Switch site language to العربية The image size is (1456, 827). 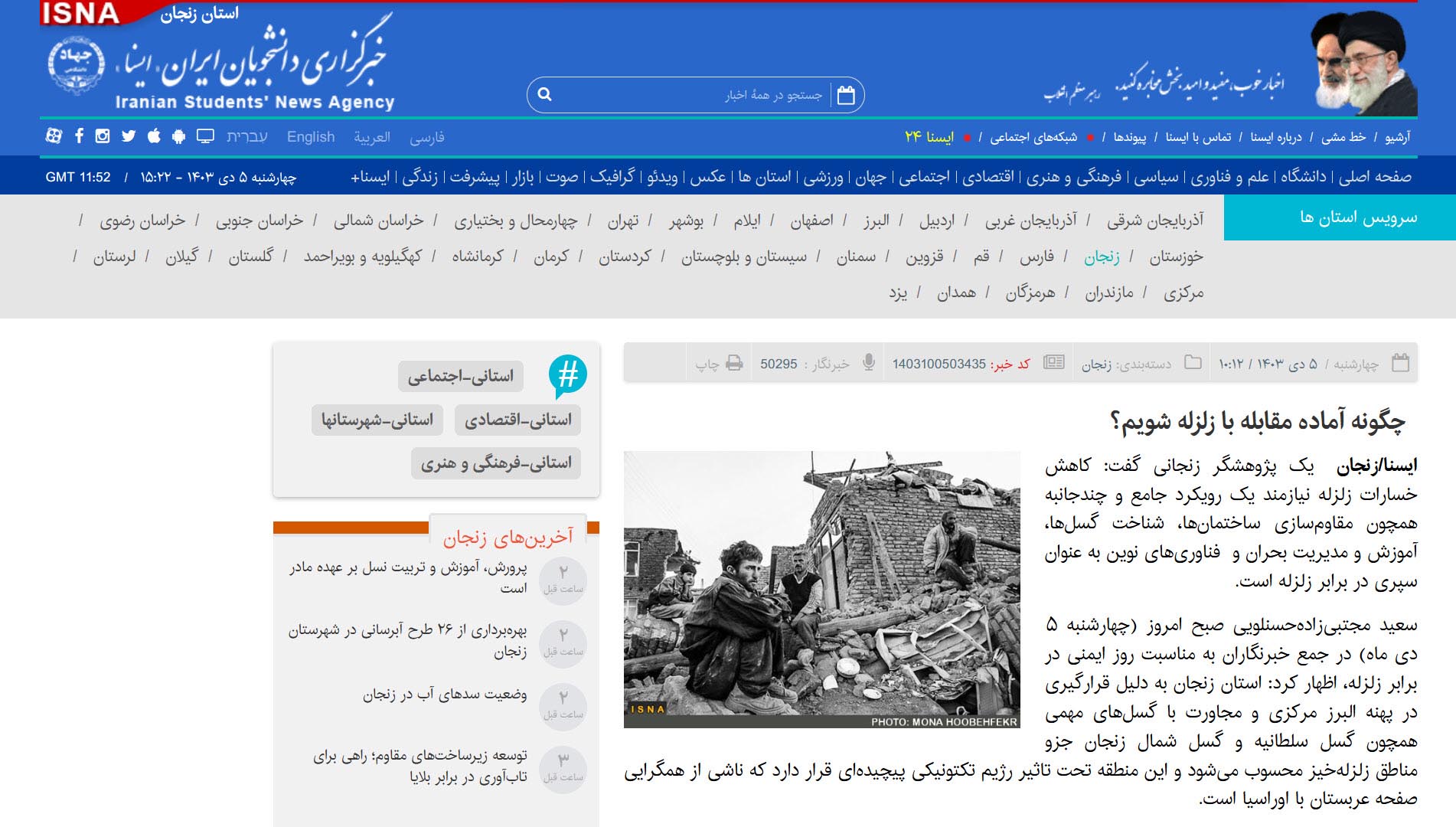coord(372,137)
